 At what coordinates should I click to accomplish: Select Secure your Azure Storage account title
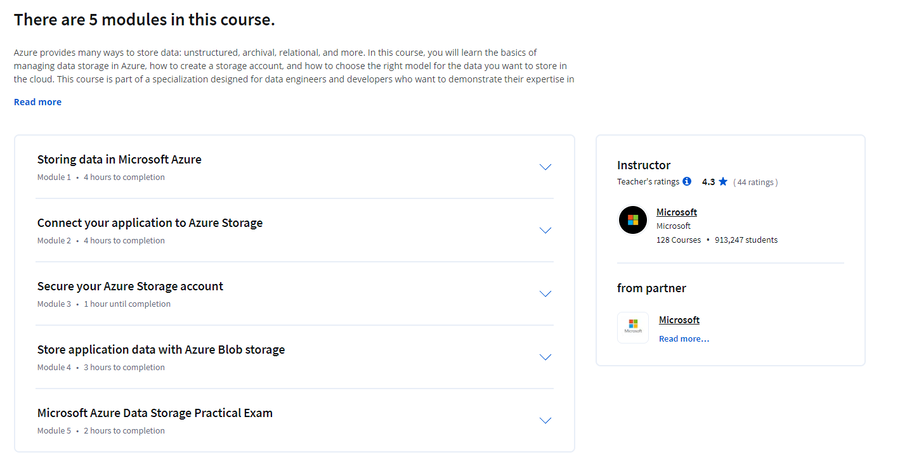[130, 286]
